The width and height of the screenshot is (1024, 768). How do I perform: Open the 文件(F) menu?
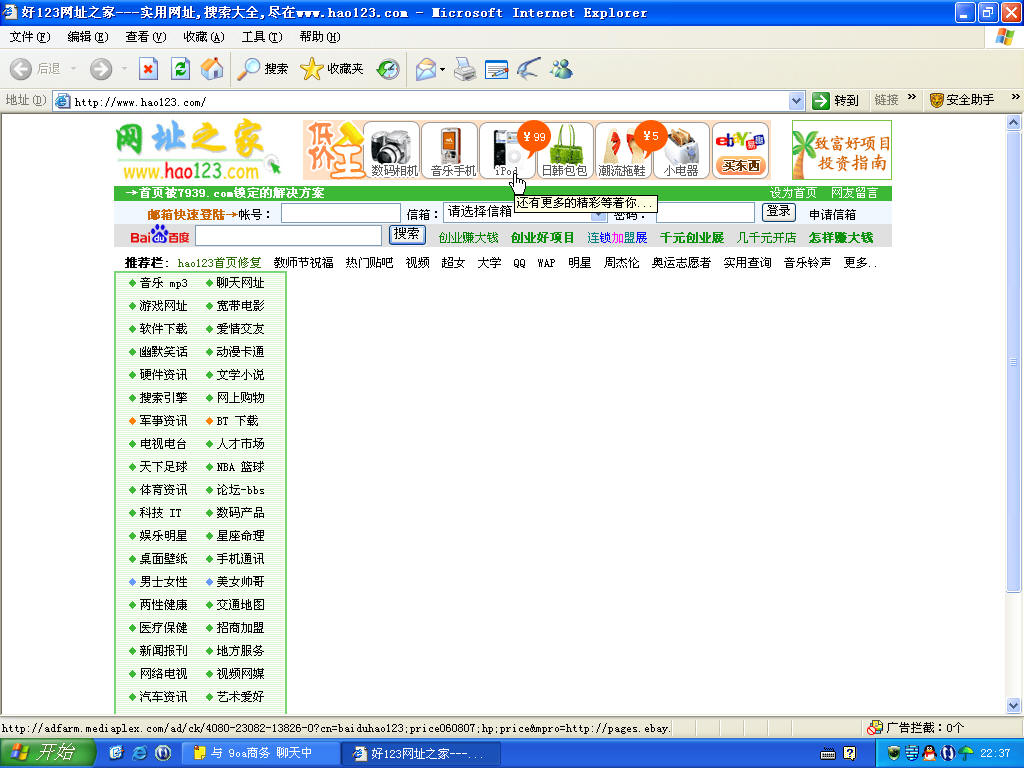[x=30, y=37]
